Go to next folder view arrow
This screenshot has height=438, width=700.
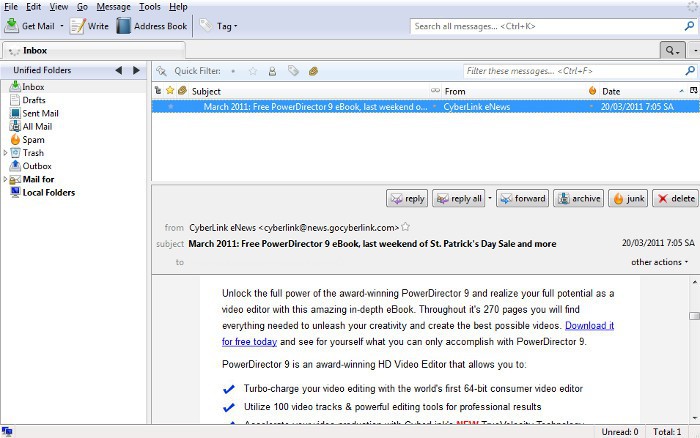[x=136, y=70]
